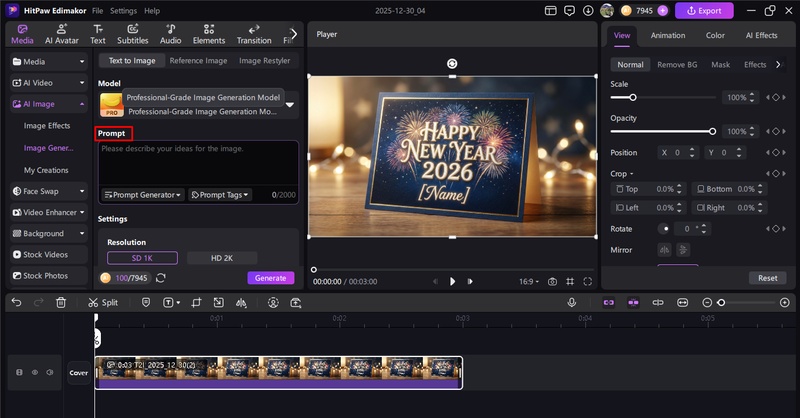Click the undo arrow in timeline toolbar
Viewport: 800px width, 418px height.
(16, 303)
